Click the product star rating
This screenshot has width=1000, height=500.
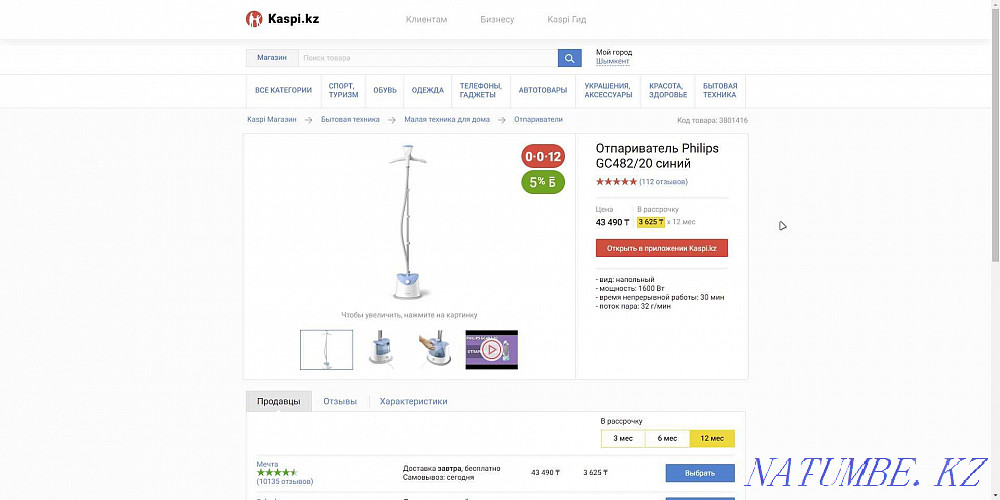point(616,182)
